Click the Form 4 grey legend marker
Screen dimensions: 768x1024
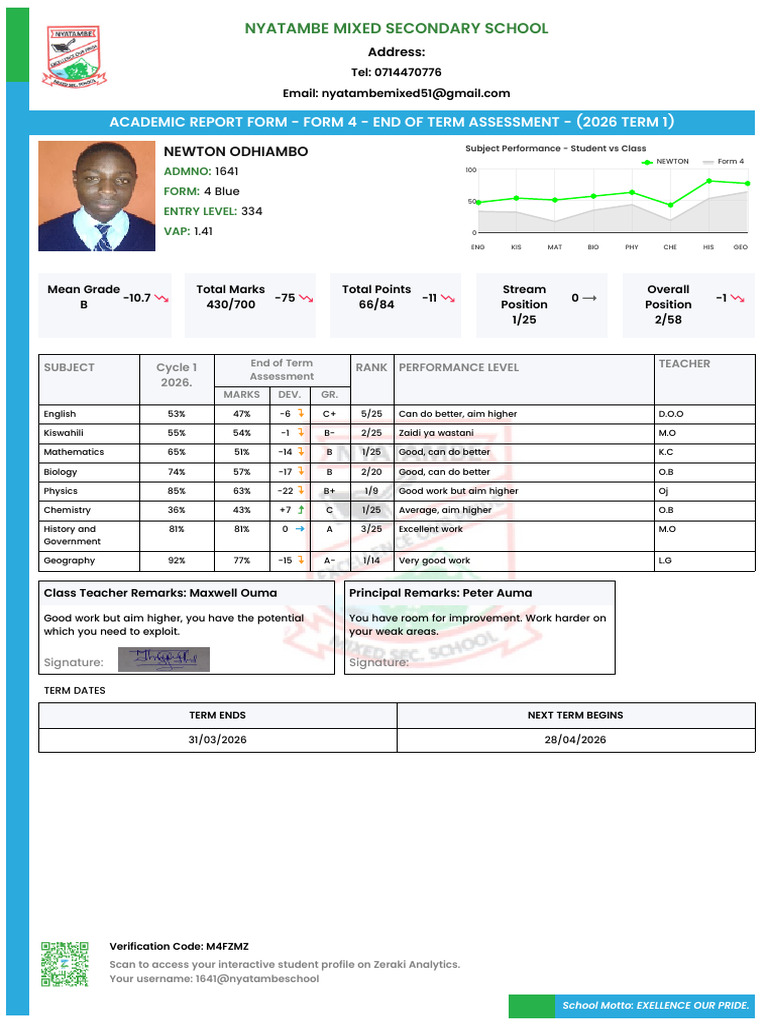(708, 162)
